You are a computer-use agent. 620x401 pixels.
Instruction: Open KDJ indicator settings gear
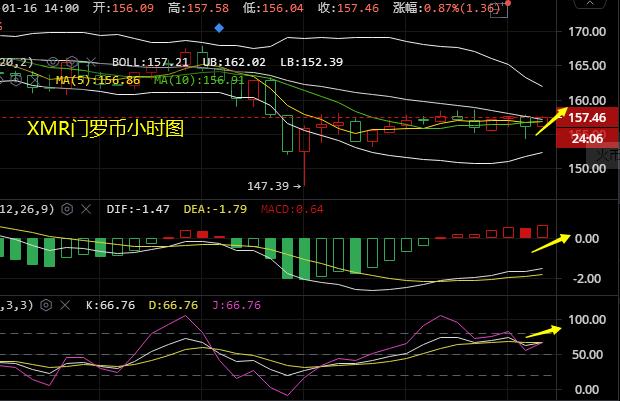point(46,305)
